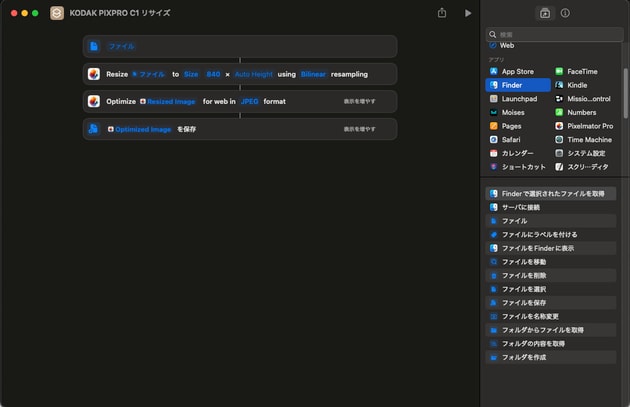Viewport: 630px width, 407px height.
Task: Click the Share shortcut icon
Action: pos(442,13)
